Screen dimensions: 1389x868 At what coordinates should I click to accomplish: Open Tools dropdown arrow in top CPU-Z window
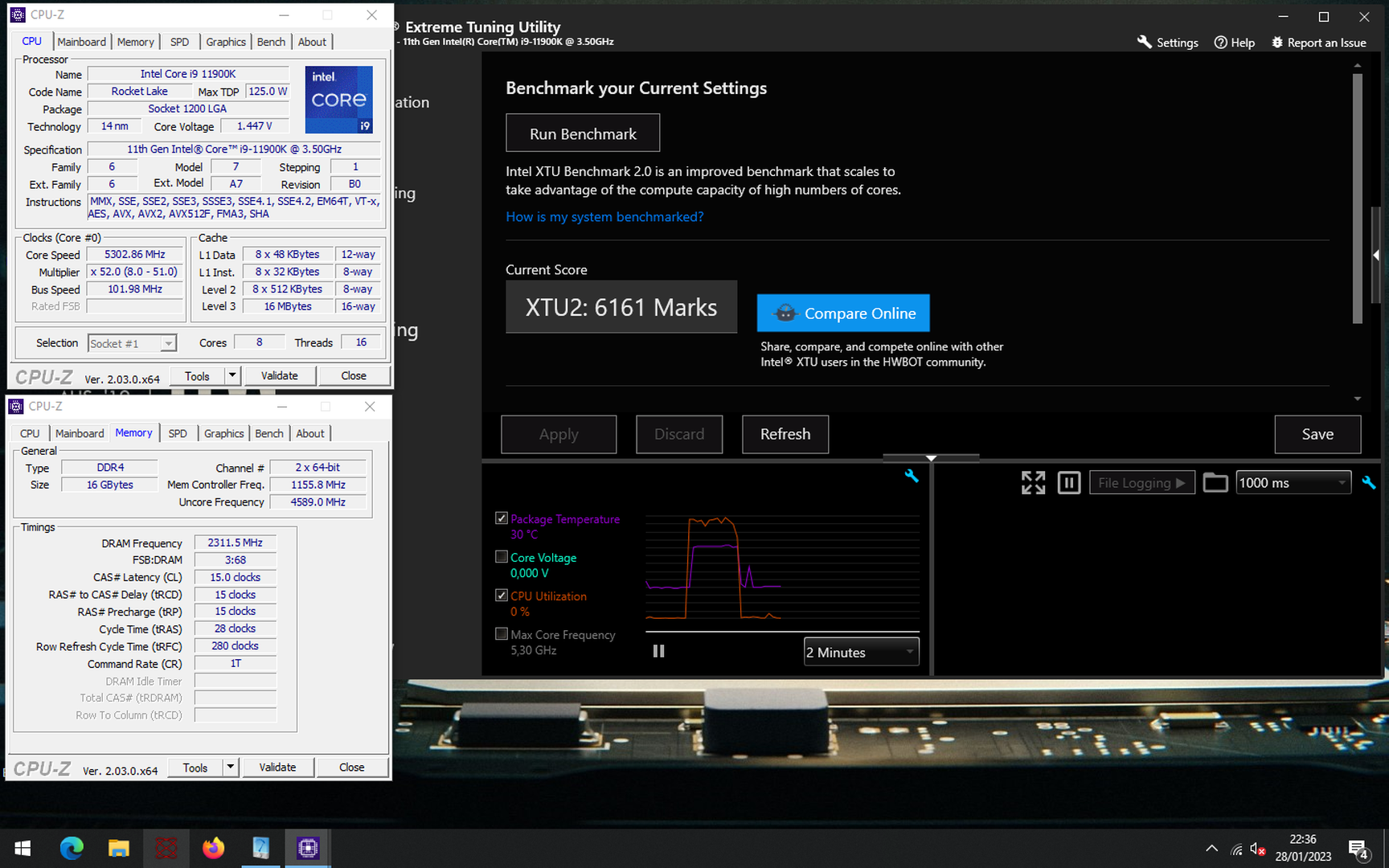point(232,375)
